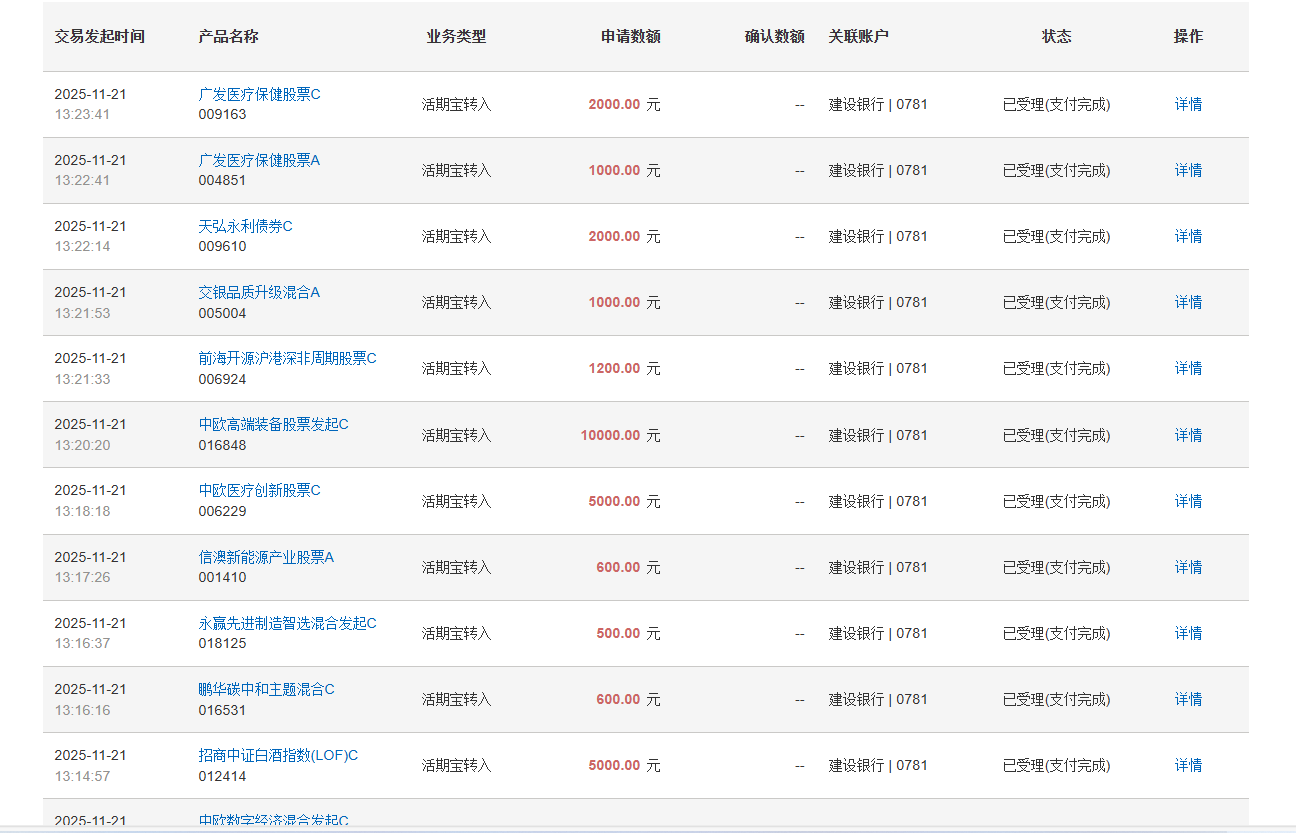Open fund link 永赢先进制造智选混合发起C
Image resolution: width=1296 pixels, height=833 pixels.
287,623
